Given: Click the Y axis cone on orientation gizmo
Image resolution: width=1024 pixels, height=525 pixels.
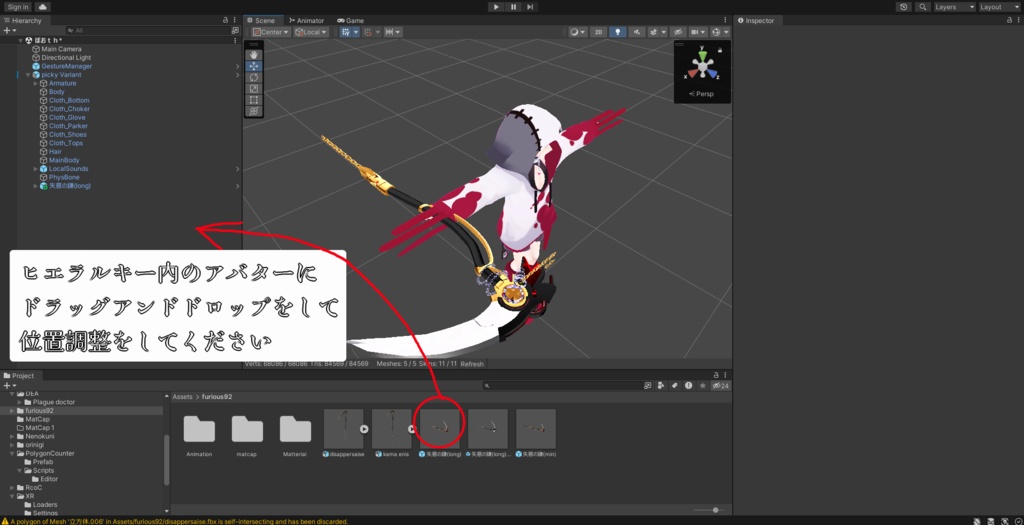Looking at the screenshot, I should coord(703,54).
